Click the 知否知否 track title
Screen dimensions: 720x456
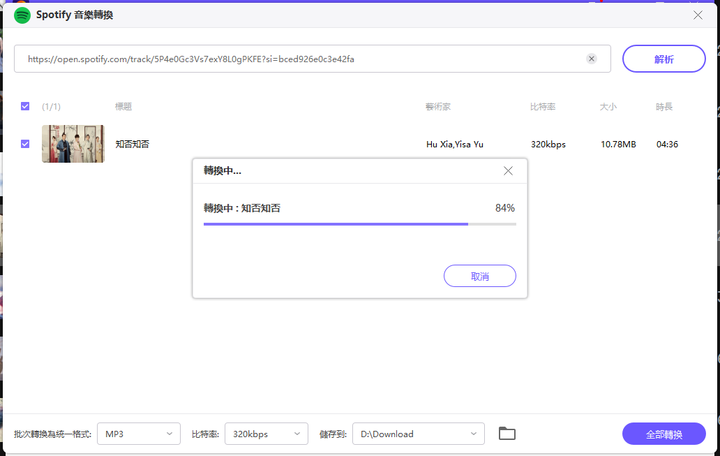click(x=132, y=144)
